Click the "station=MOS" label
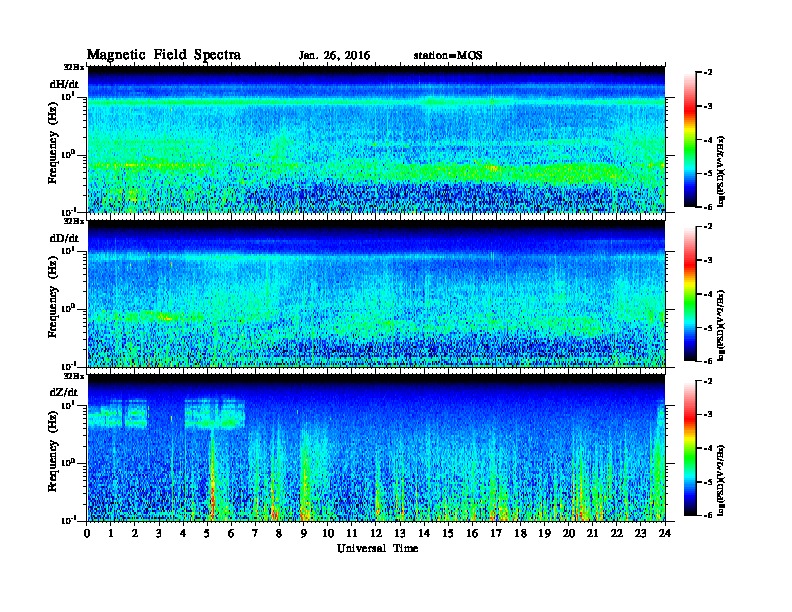The height and width of the screenshot is (612, 792). pos(448,56)
